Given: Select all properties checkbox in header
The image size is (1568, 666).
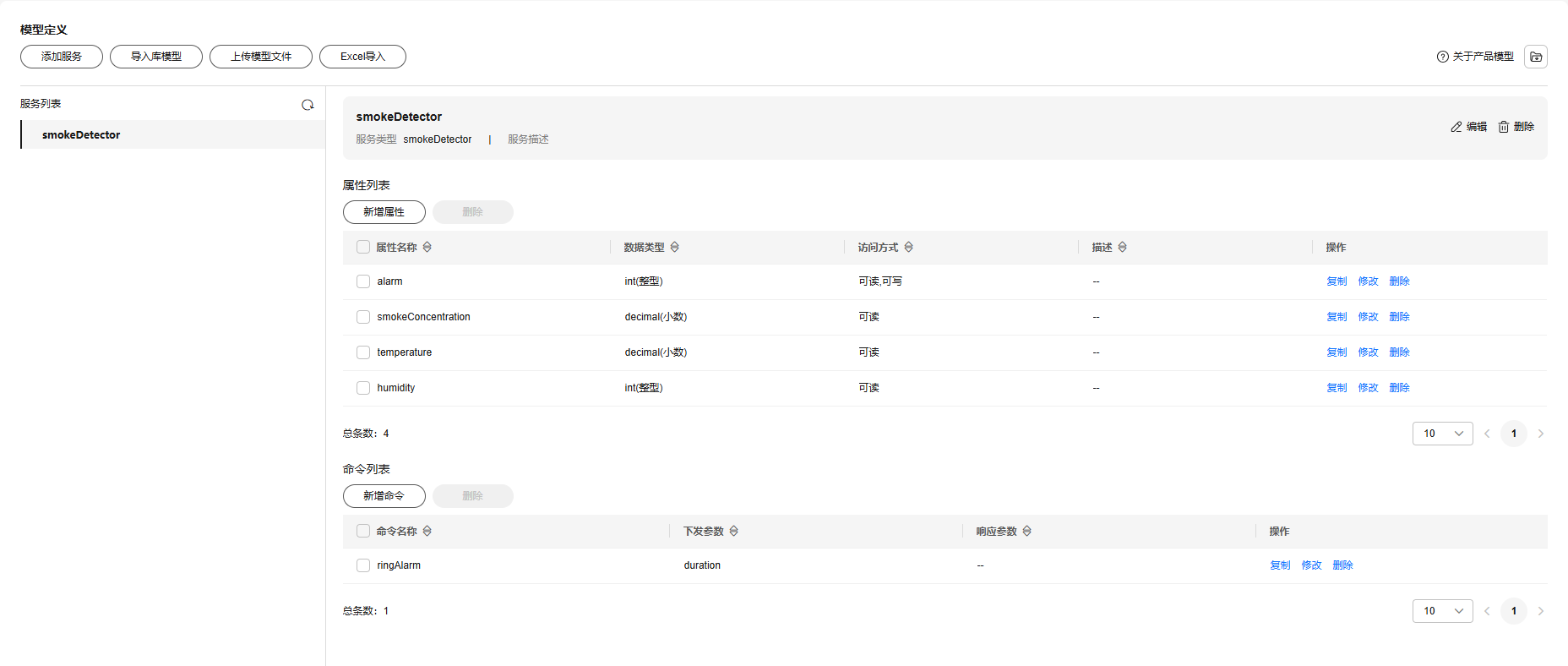Looking at the screenshot, I should pos(363,247).
